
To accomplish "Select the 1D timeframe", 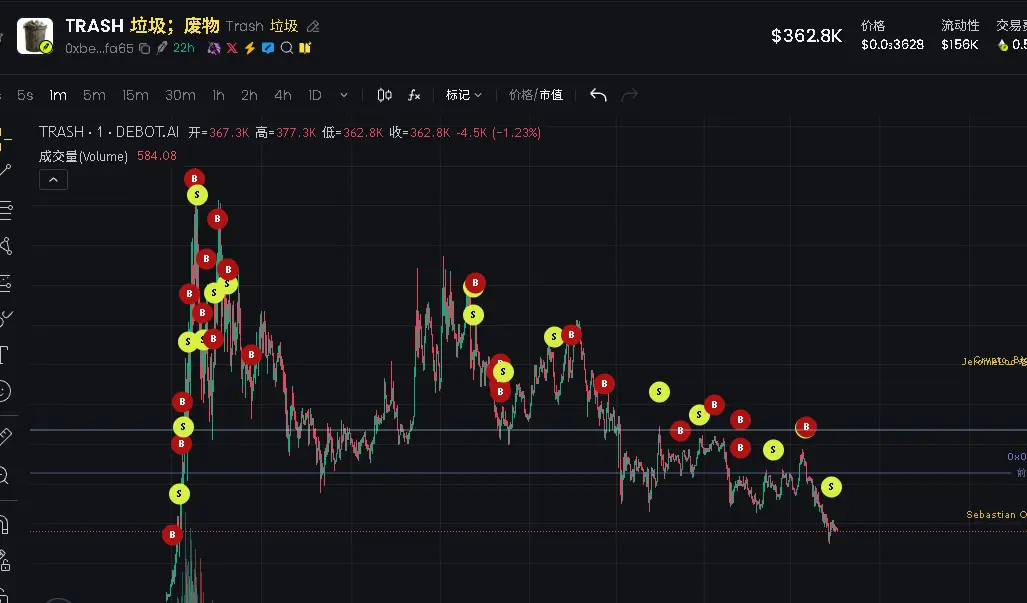I will [315, 95].
